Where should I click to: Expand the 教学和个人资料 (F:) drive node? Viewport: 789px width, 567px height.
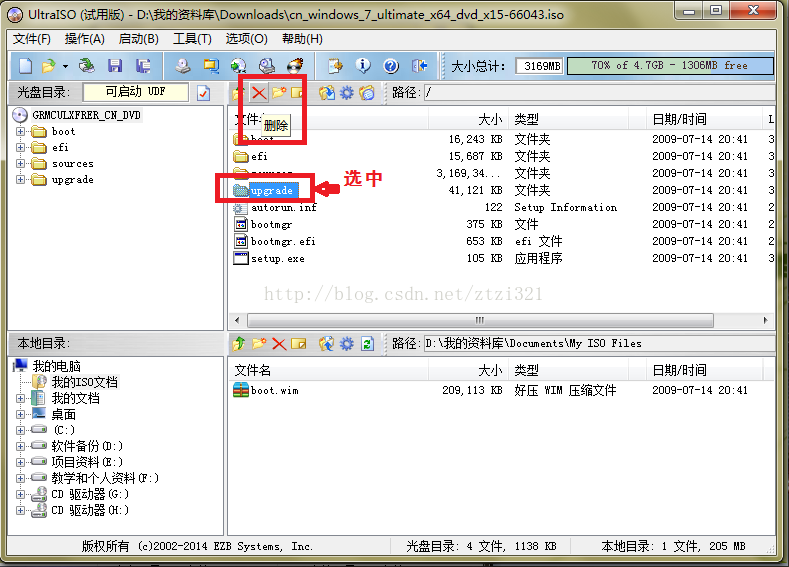click(x=20, y=478)
